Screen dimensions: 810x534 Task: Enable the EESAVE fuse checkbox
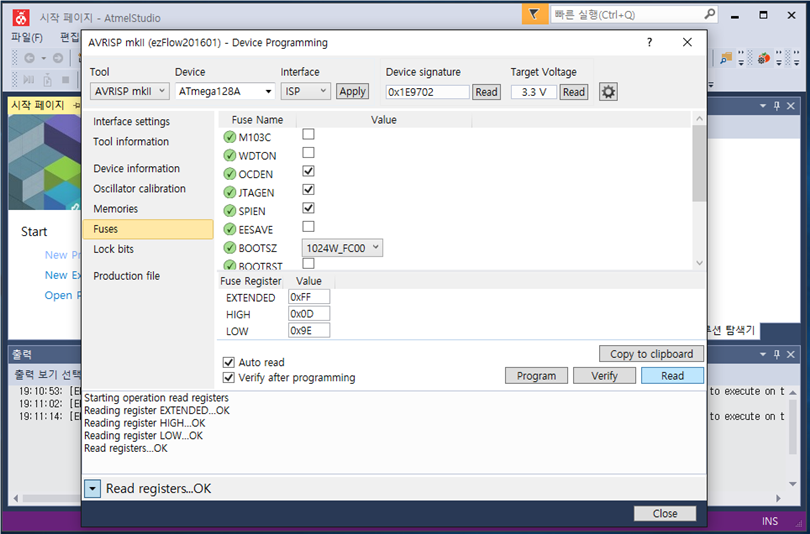click(x=308, y=227)
